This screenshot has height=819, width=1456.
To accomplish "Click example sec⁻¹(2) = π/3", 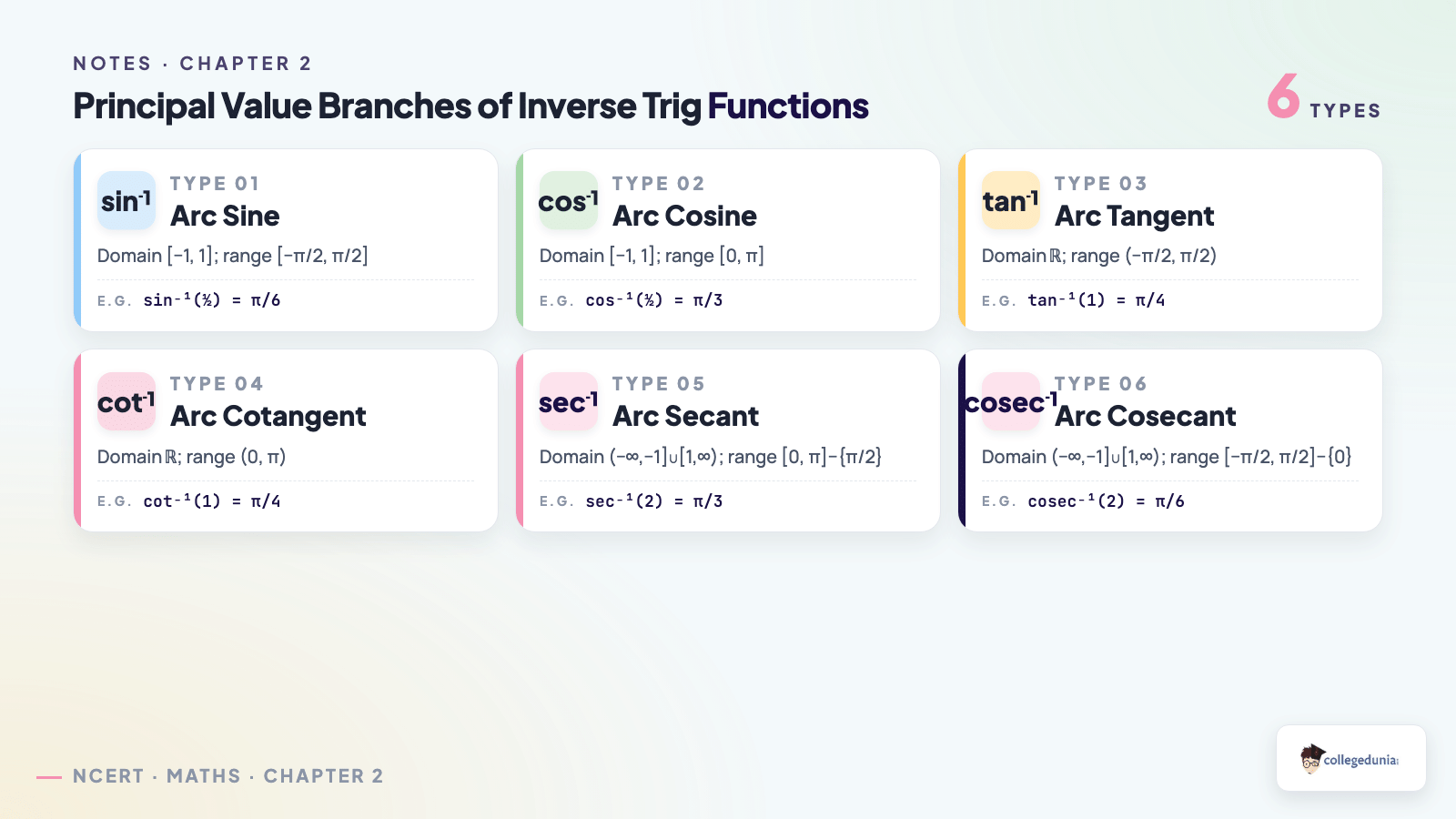I will (653, 501).
